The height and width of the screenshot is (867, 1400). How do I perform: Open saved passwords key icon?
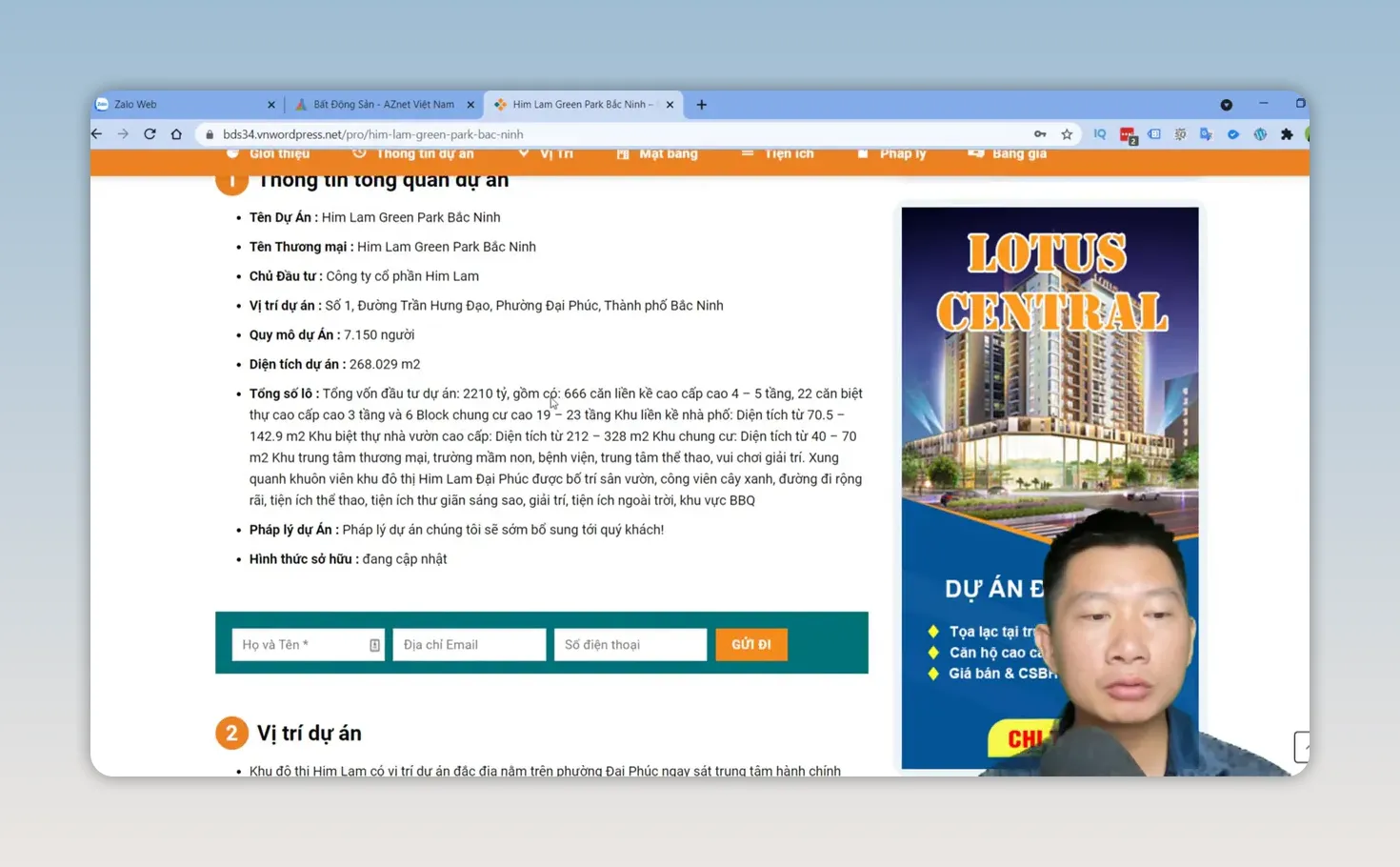point(1040,134)
